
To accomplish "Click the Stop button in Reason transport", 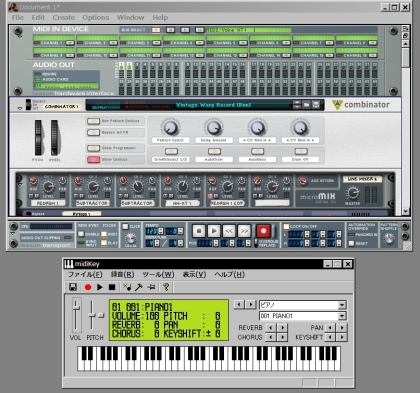I will pos(199,231).
